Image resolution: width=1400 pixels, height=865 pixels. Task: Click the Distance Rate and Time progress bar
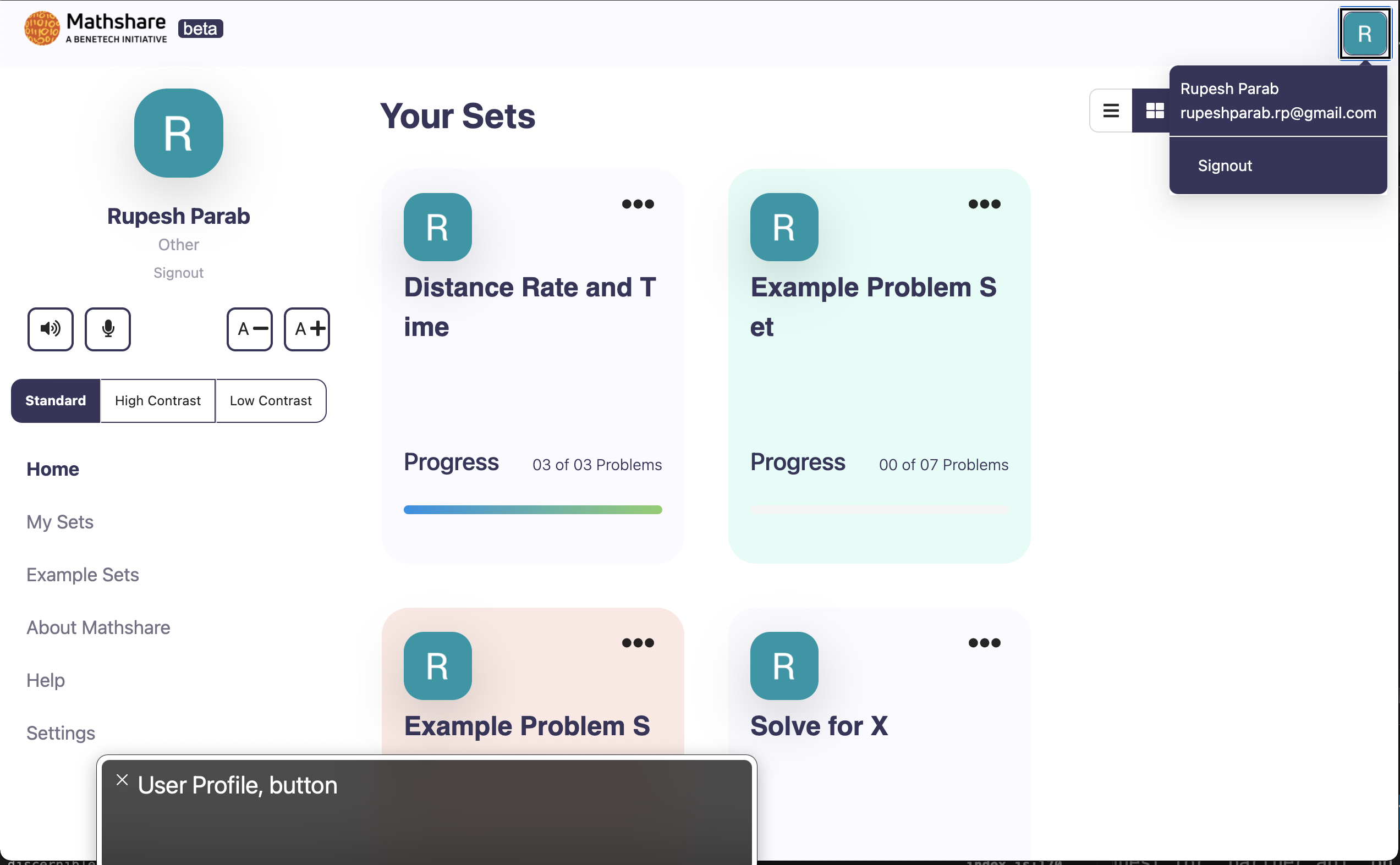click(x=532, y=509)
